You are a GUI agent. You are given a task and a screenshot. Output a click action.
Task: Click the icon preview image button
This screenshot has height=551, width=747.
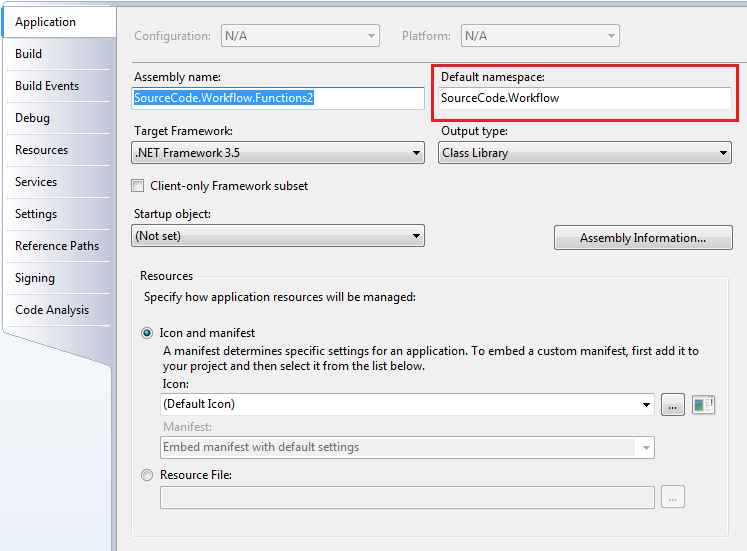[703, 405]
